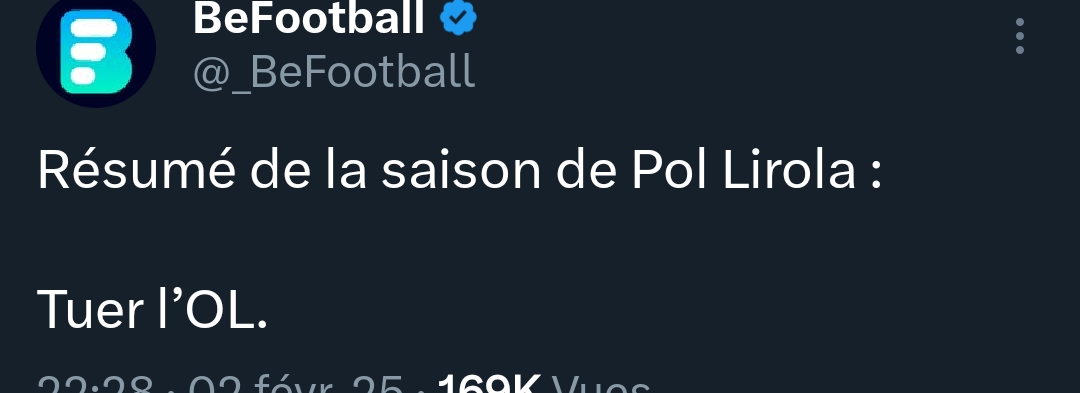The height and width of the screenshot is (393, 1080).
Task: Open profile via BeFootball display name
Action: pyautogui.click(x=309, y=17)
